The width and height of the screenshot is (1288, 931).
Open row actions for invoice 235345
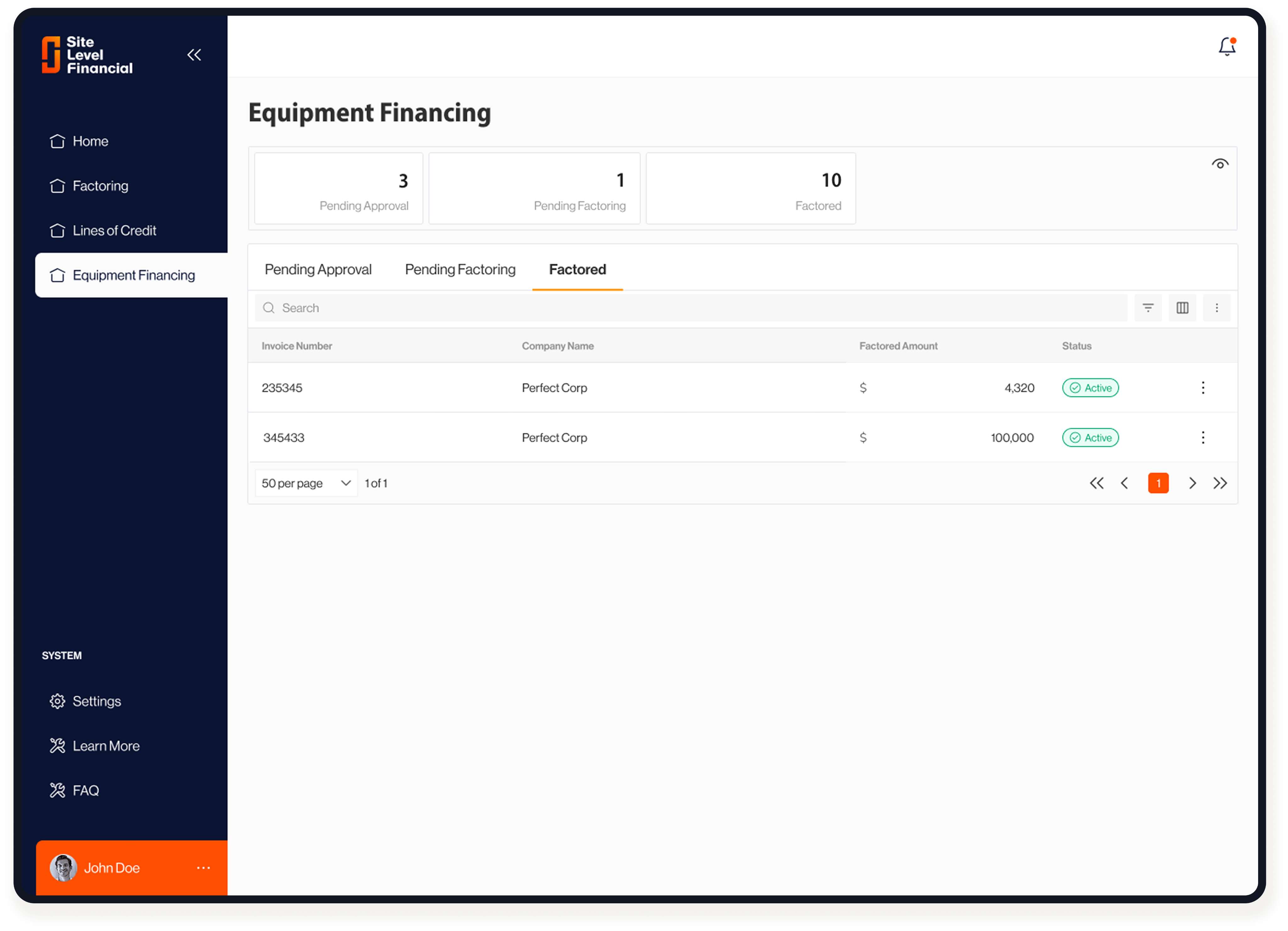[1203, 387]
